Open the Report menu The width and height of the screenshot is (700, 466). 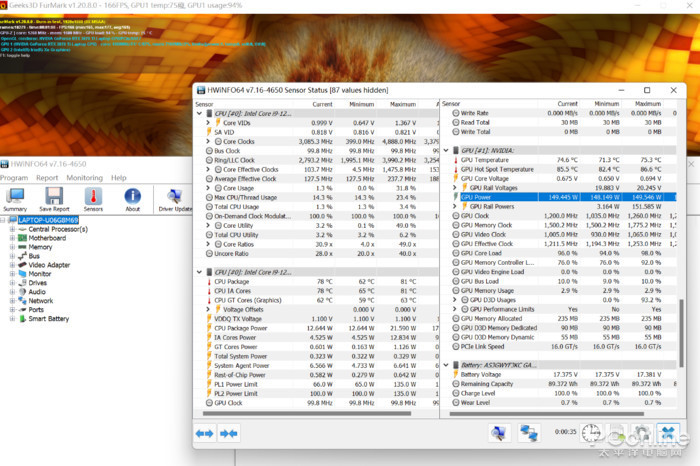(x=48, y=177)
